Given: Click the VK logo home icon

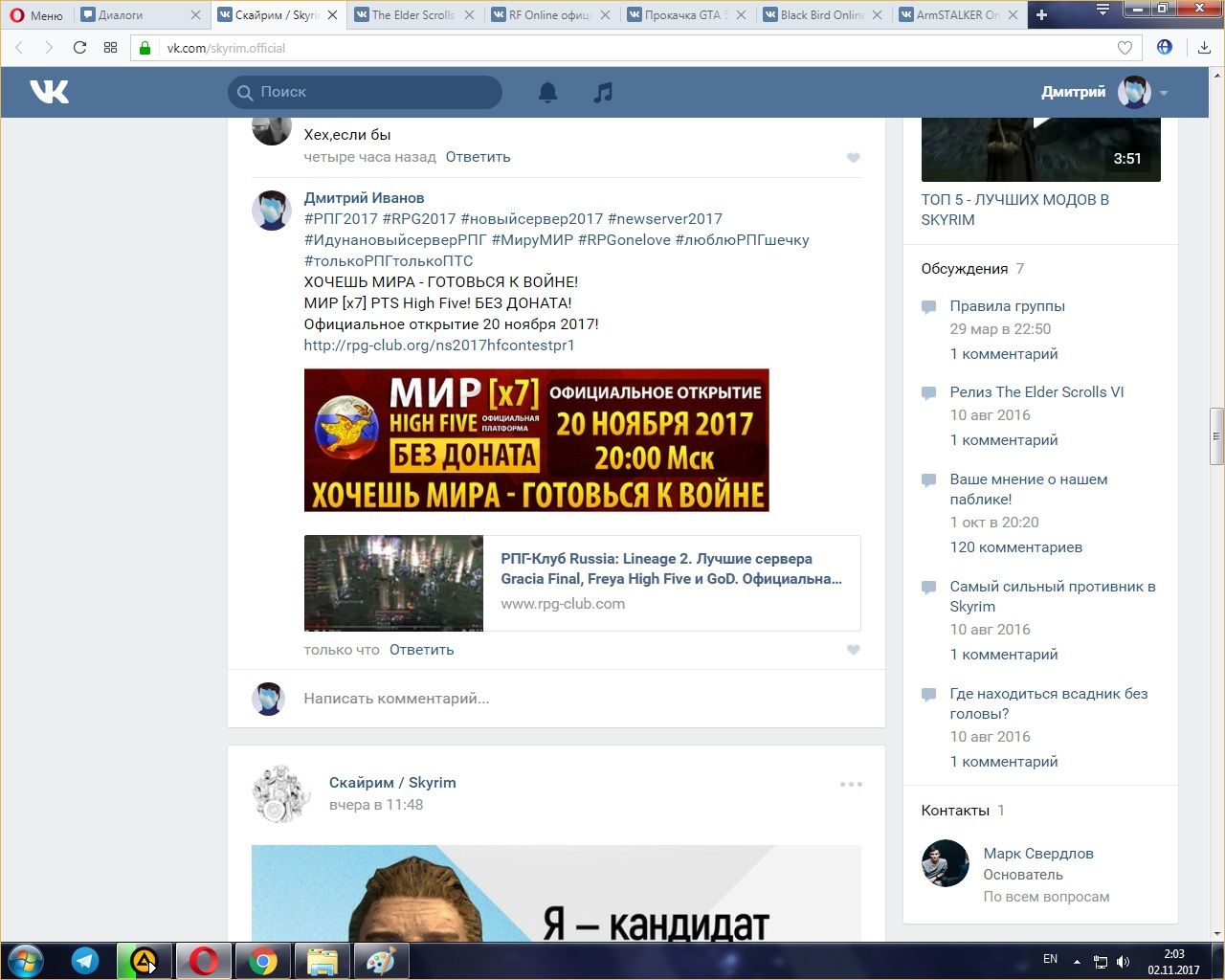Looking at the screenshot, I should 50,92.
